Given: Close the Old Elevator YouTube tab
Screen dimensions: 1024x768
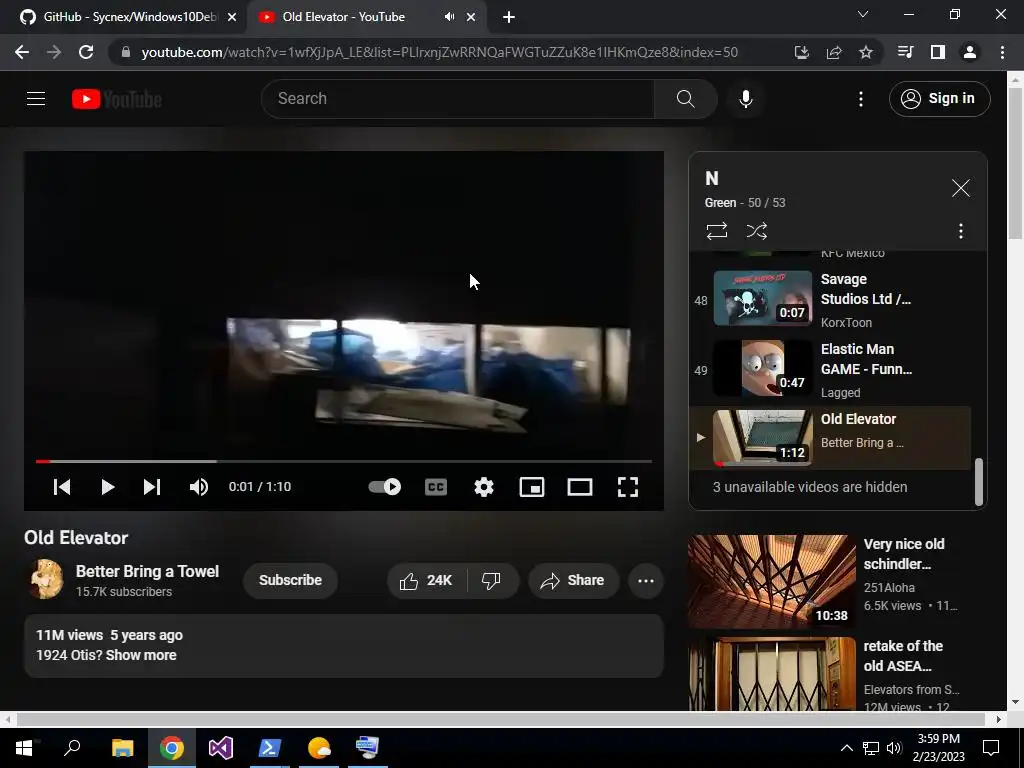Looking at the screenshot, I should point(471,18).
